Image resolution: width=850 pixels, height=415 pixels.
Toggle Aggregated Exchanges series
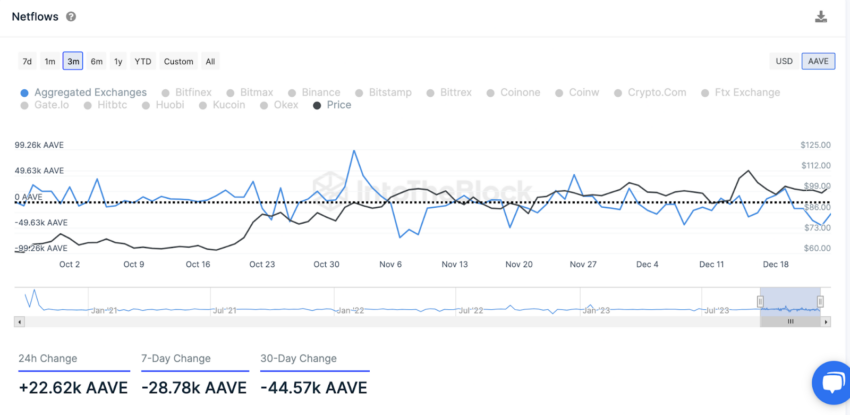pyautogui.click(x=83, y=93)
